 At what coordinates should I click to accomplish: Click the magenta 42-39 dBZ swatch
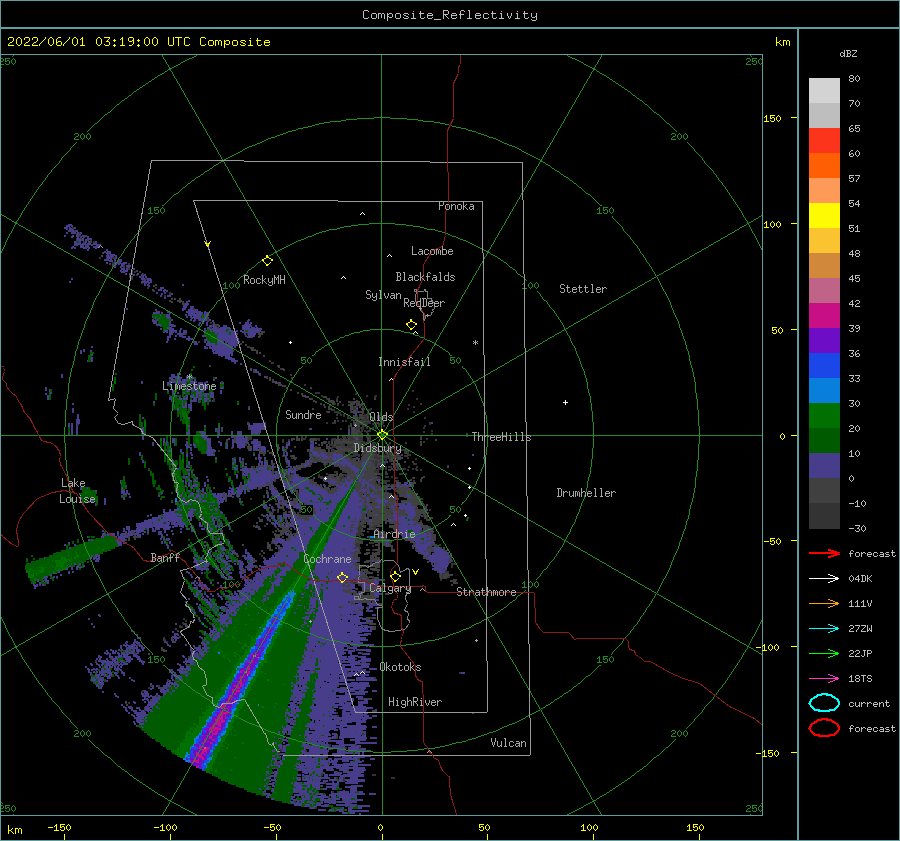[x=824, y=316]
